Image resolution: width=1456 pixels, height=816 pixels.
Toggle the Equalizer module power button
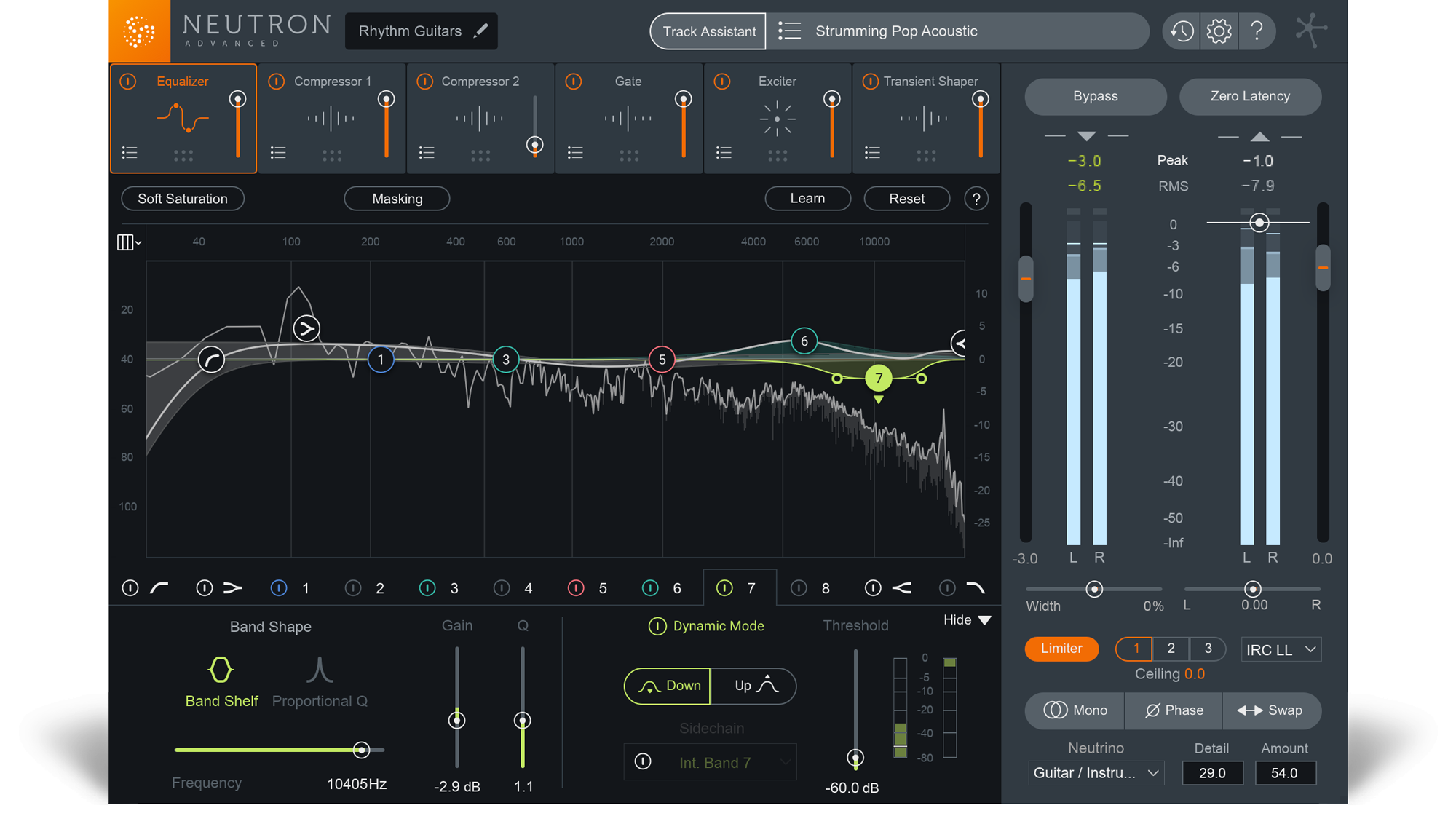[128, 82]
